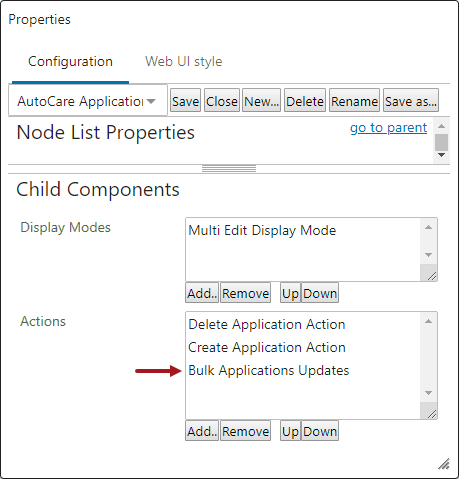This screenshot has width=459, height=479.
Task: Follow the go to parent link
Action: coord(388,128)
